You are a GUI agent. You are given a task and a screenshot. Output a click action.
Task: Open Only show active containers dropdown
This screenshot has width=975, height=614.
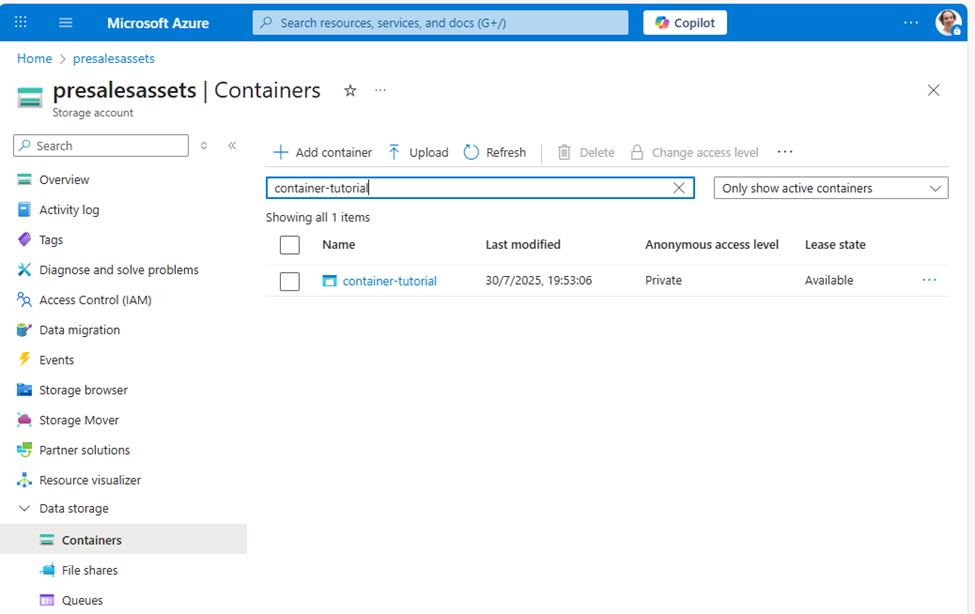(831, 188)
